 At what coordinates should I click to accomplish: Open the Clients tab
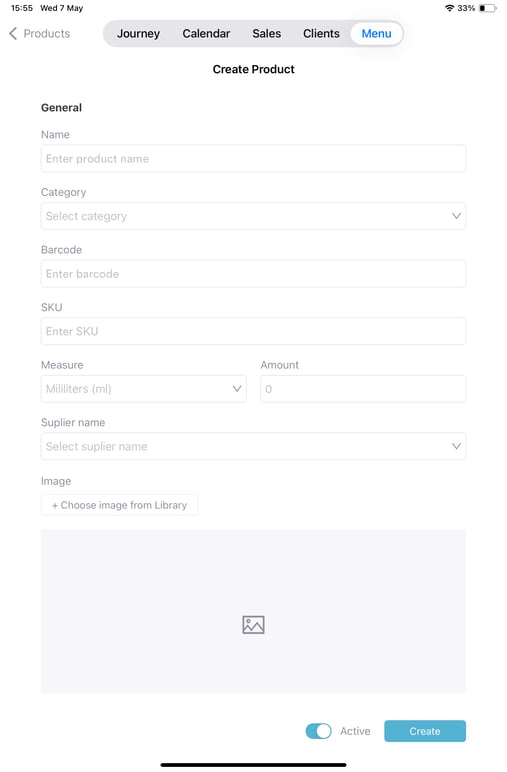(321, 33)
